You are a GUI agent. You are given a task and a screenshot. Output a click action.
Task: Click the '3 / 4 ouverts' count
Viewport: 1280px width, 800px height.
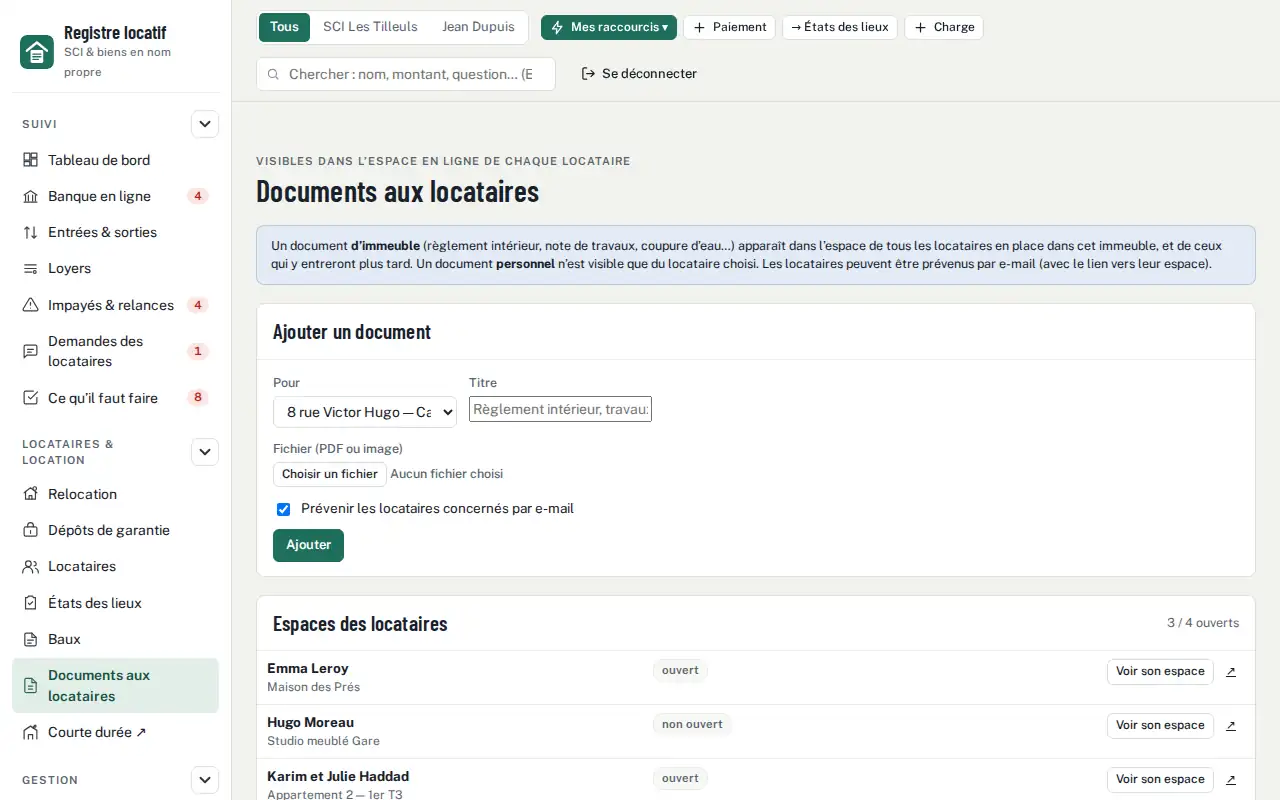(1203, 623)
